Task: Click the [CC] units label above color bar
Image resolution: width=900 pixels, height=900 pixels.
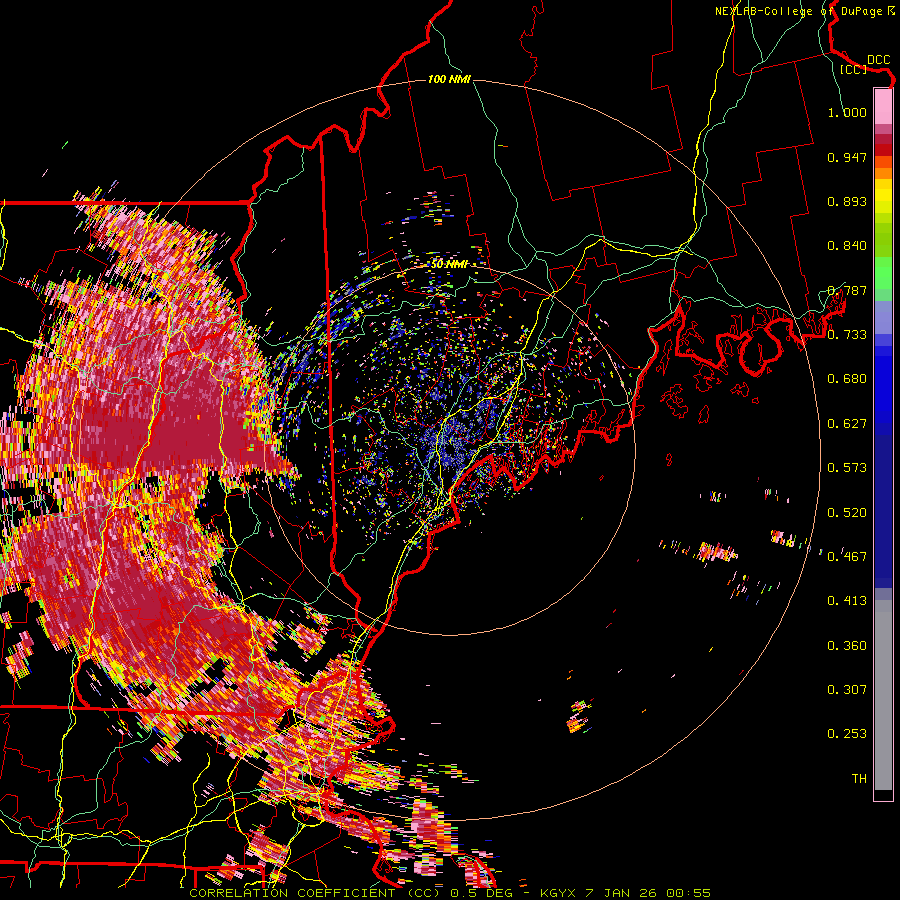Action: coord(854,69)
